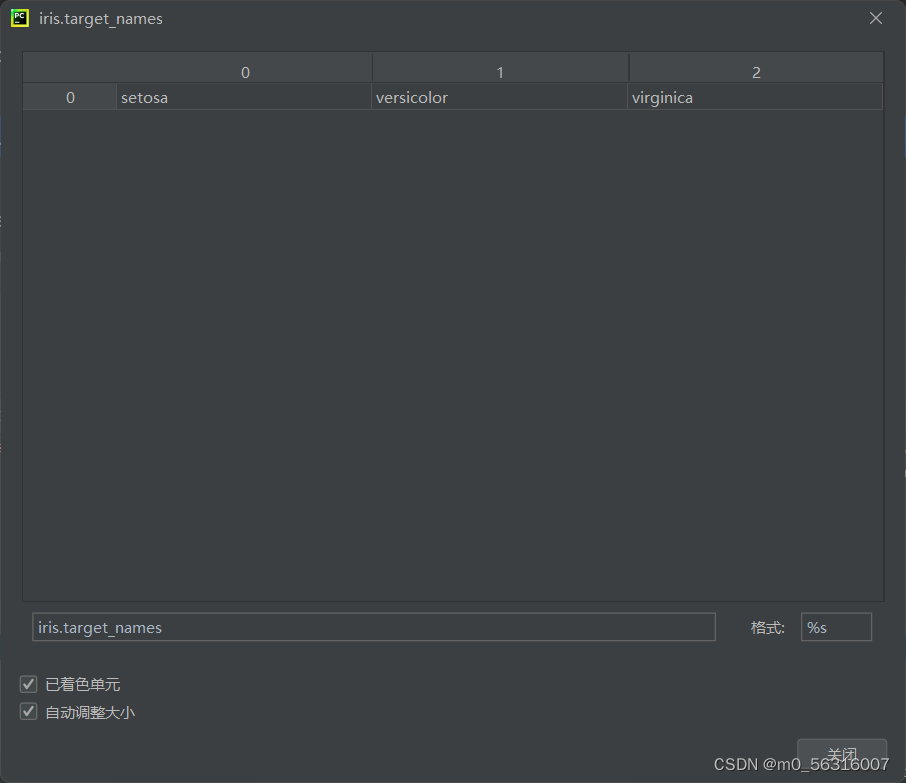Click the 格式 label next to format field
This screenshot has width=906, height=783.
[768, 627]
